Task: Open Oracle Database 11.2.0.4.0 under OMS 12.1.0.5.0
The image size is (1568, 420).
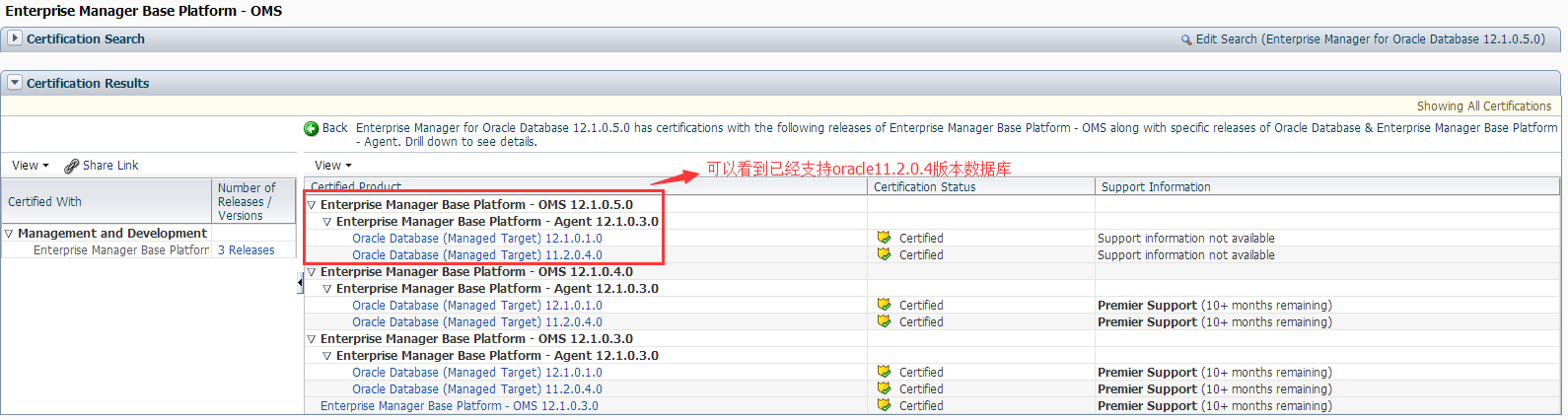Action: click(477, 255)
